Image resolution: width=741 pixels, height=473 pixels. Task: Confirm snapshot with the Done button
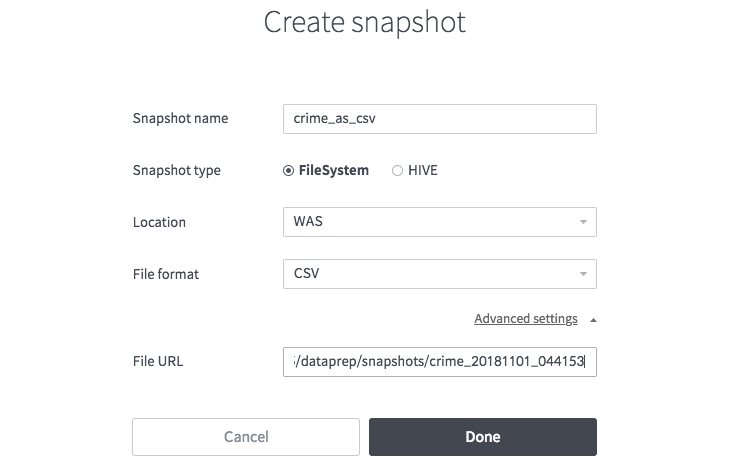(x=483, y=437)
